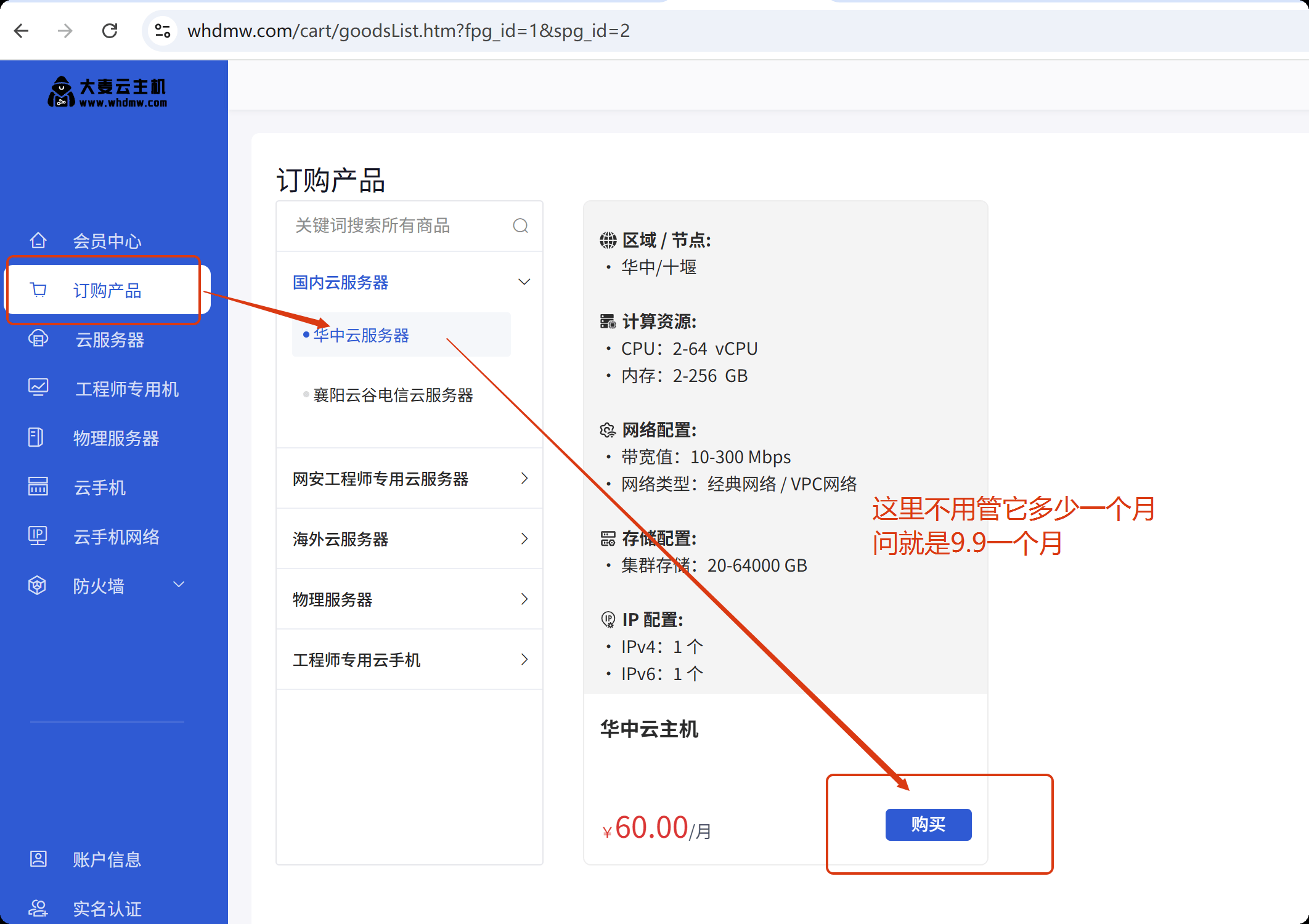The height and width of the screenshot is (924, 1309).
Task: Select 襄阳云谷电信云服务器 product group
Action: click(393, 395)
